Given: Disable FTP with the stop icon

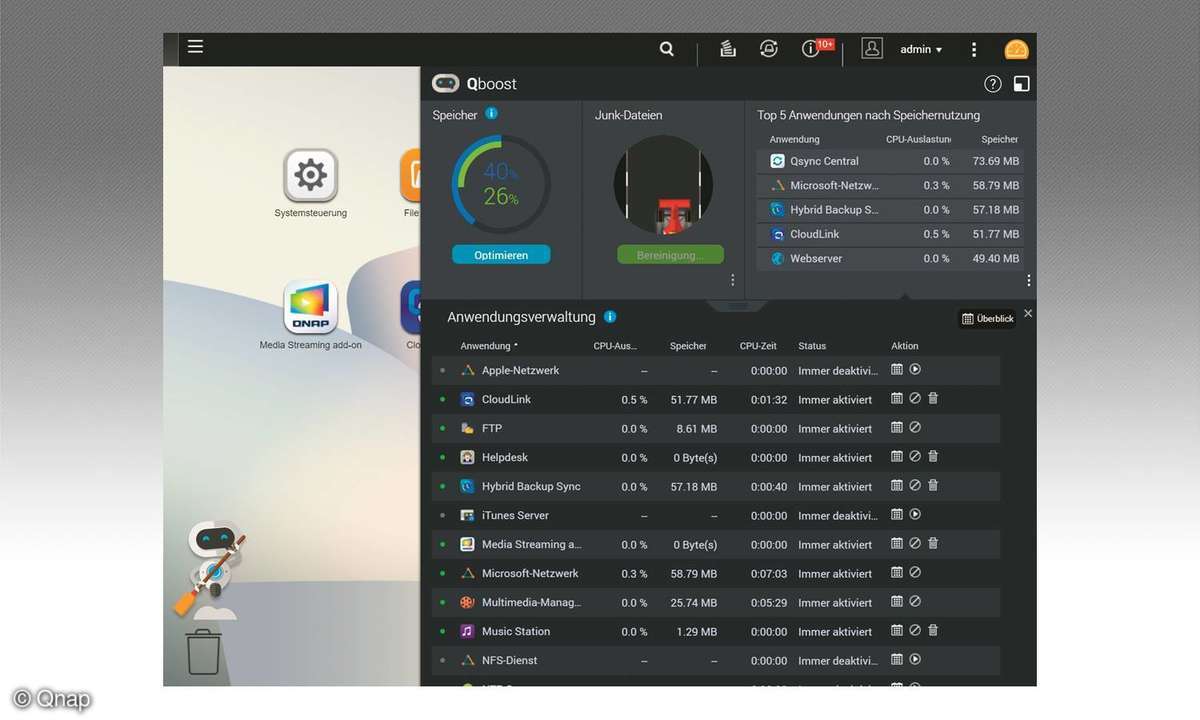Looking at the screenshot, I should point(915,428).
